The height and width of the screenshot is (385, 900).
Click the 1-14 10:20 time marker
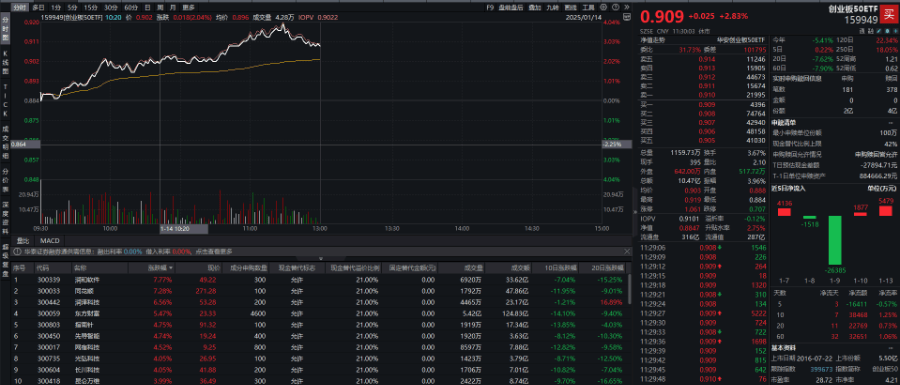point(183,229)
